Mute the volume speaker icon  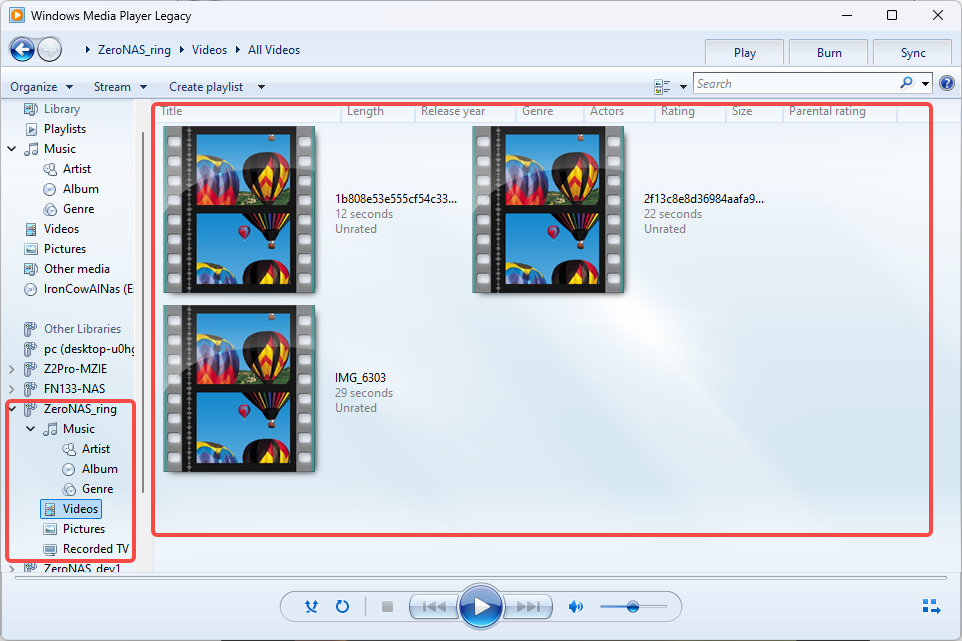pyautogui.click(x=575, y=607)
